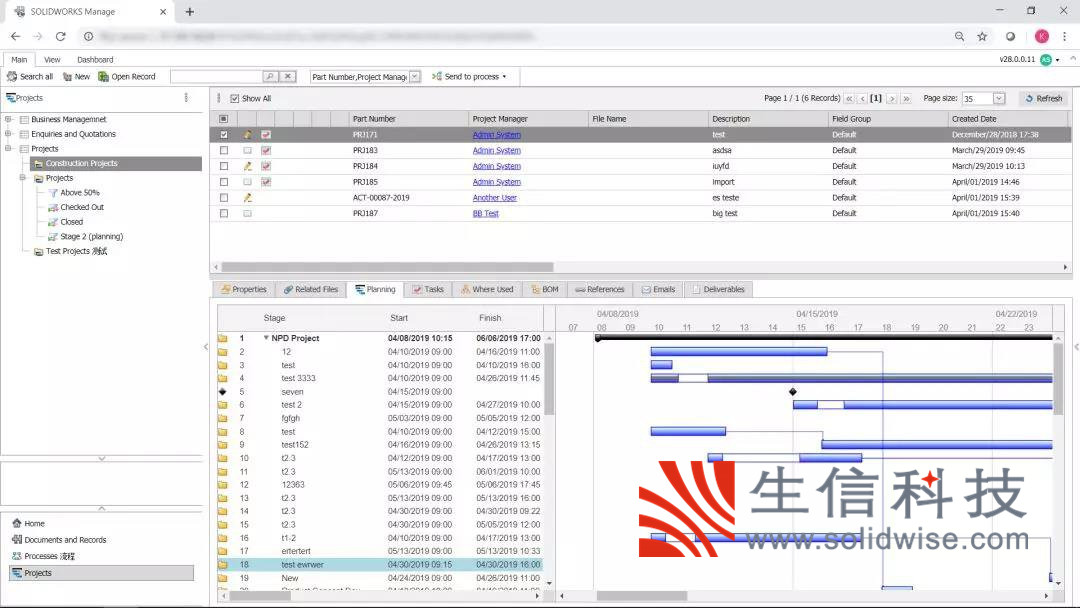Switch to the View ribbon tab
Viewport: 1080px width, 608px height.
pyautogui.click(x=52, y=60)
